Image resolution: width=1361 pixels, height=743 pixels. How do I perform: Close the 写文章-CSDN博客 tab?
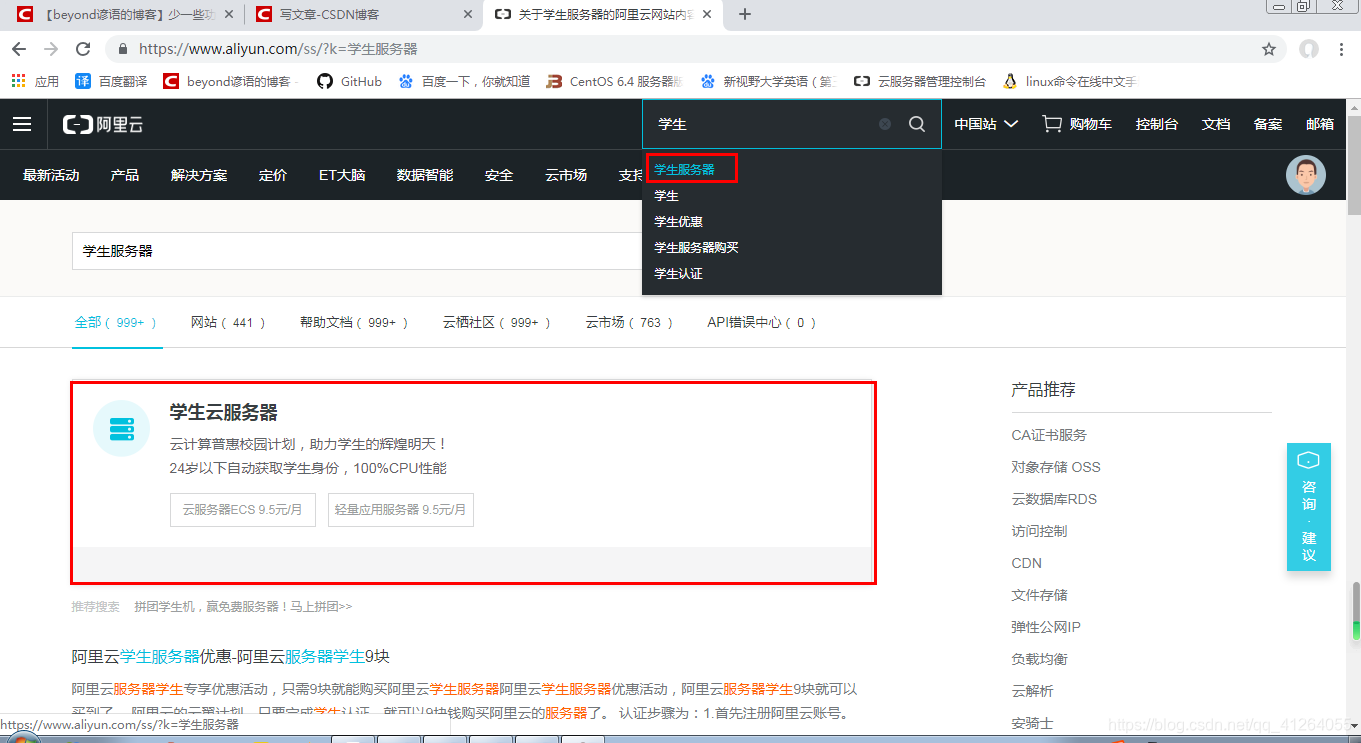pos(468,15)
